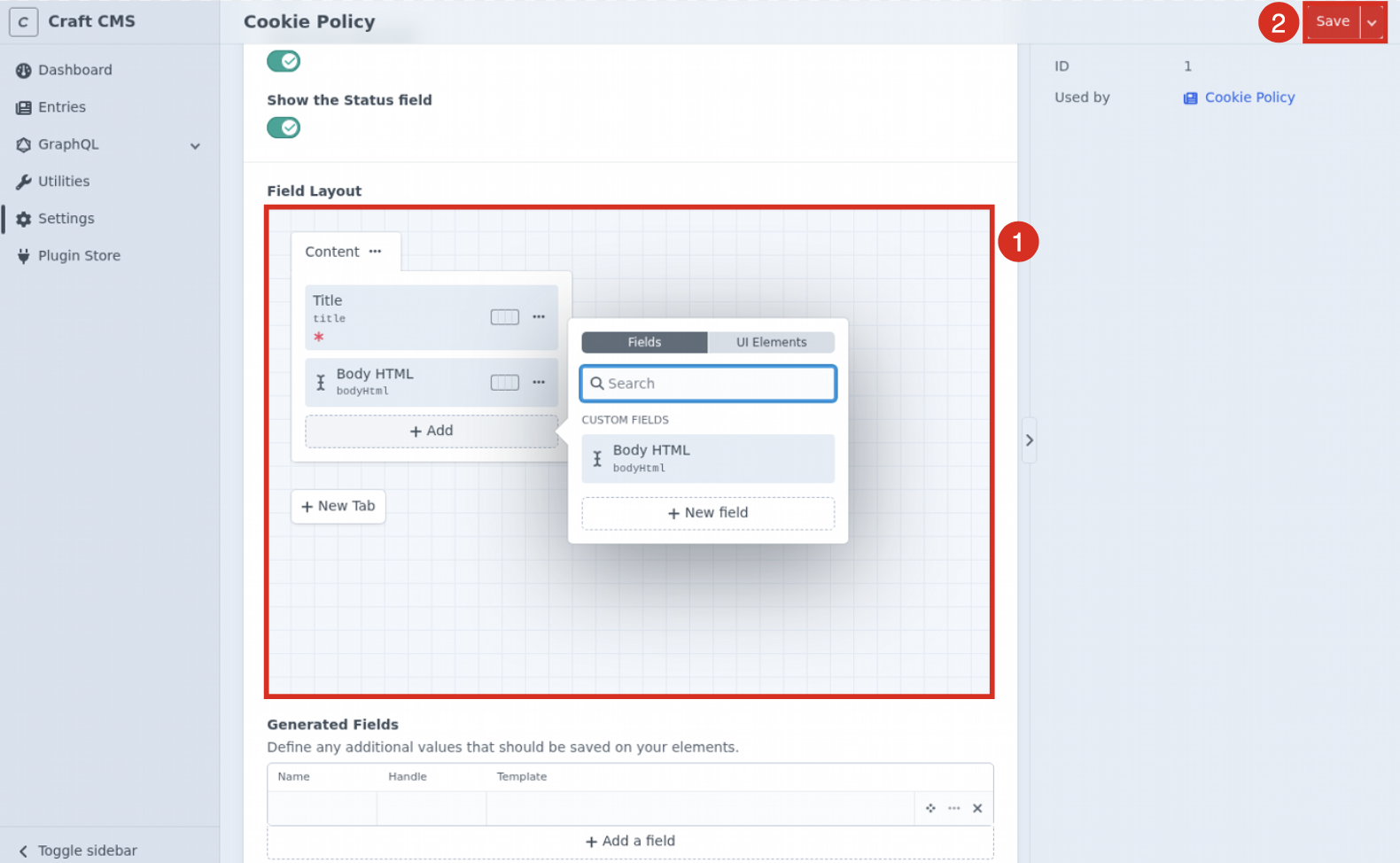Click the generated field row move handle
Screen dimensions: 1400x863
[930, 808]
